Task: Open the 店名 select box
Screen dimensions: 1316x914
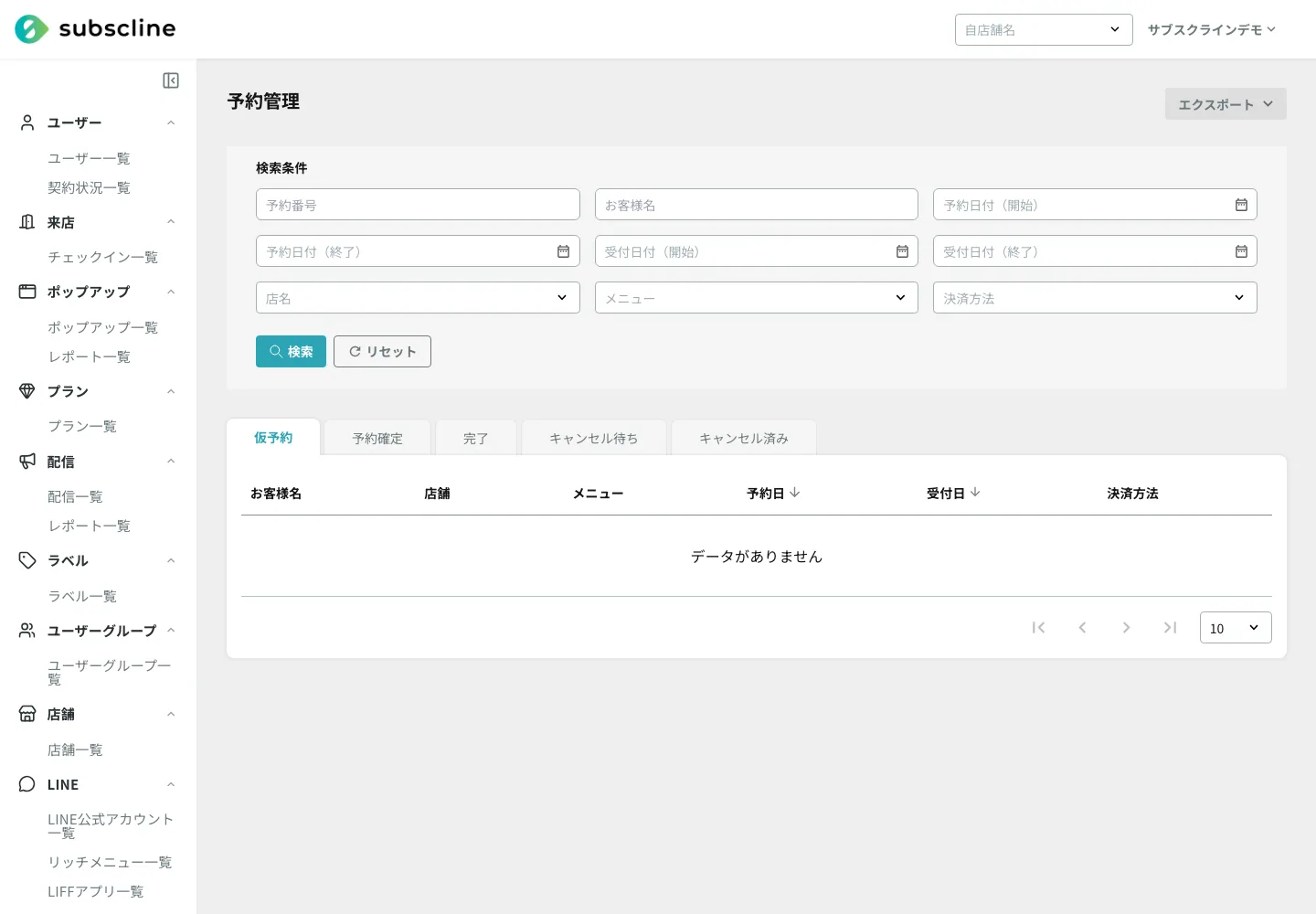Action: [418, 298]
